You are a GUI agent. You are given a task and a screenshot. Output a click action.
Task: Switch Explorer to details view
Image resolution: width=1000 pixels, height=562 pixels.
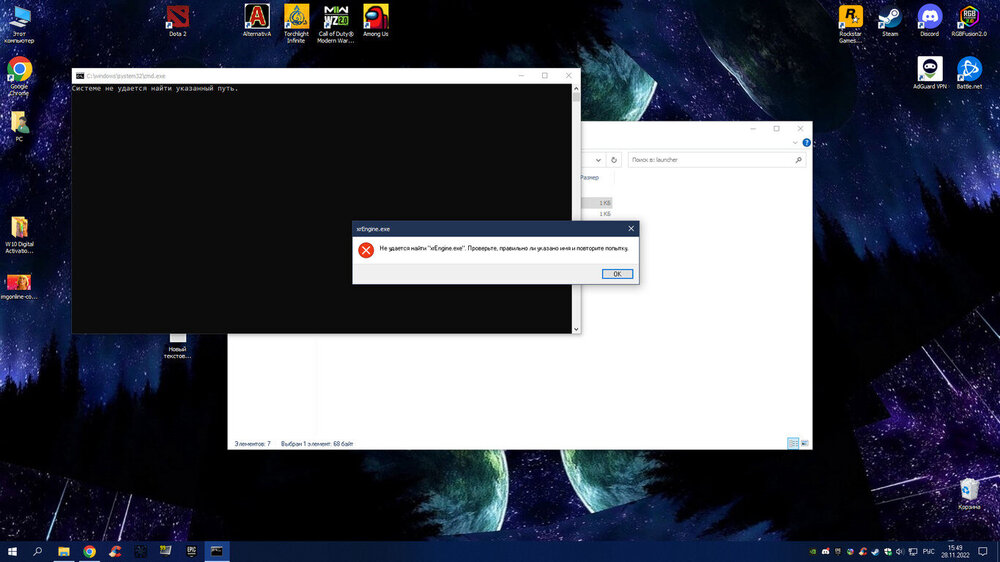[793, 443]
